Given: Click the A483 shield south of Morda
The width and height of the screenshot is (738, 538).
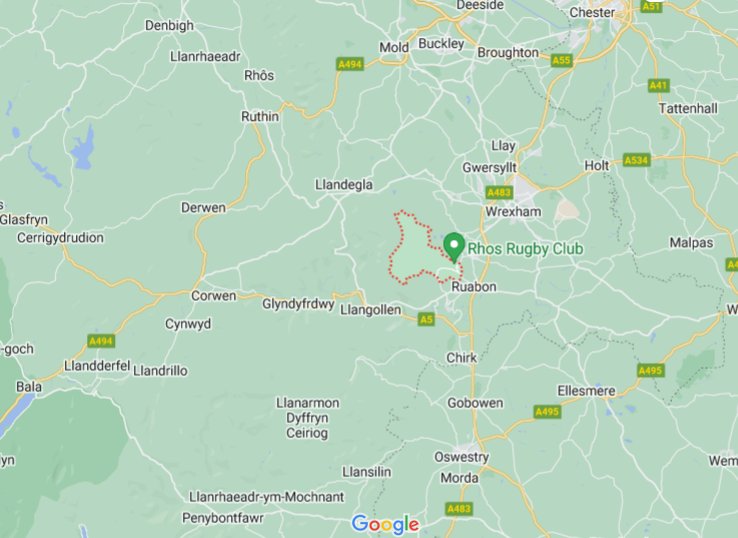Looking at the screenshot, I should (459, 509).
